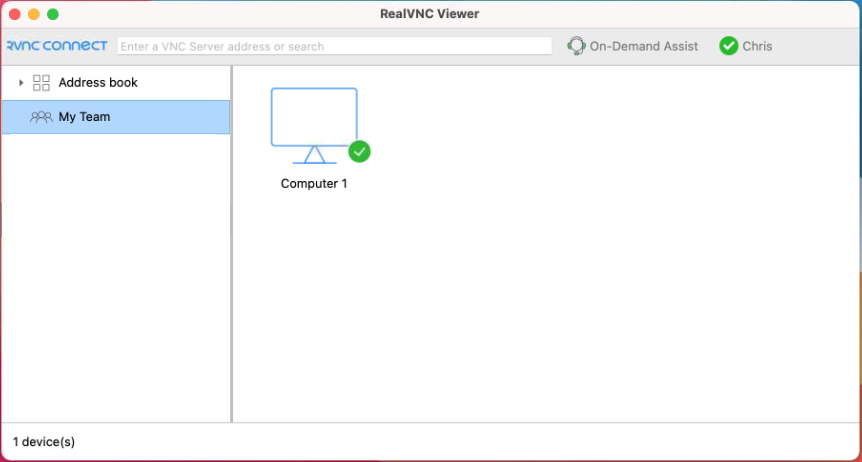Minimize the window with the yellow button

coord(33,14)
